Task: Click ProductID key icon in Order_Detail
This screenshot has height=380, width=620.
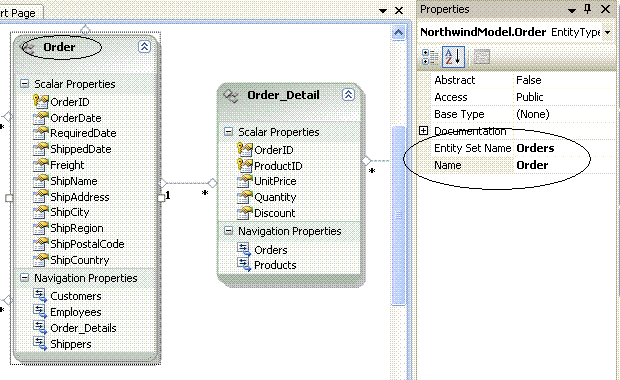Action: [x=244, y=165]
